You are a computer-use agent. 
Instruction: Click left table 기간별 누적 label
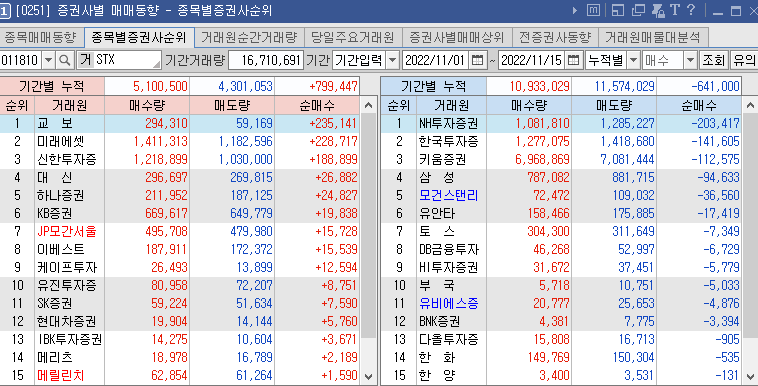[x=52, y=87]
